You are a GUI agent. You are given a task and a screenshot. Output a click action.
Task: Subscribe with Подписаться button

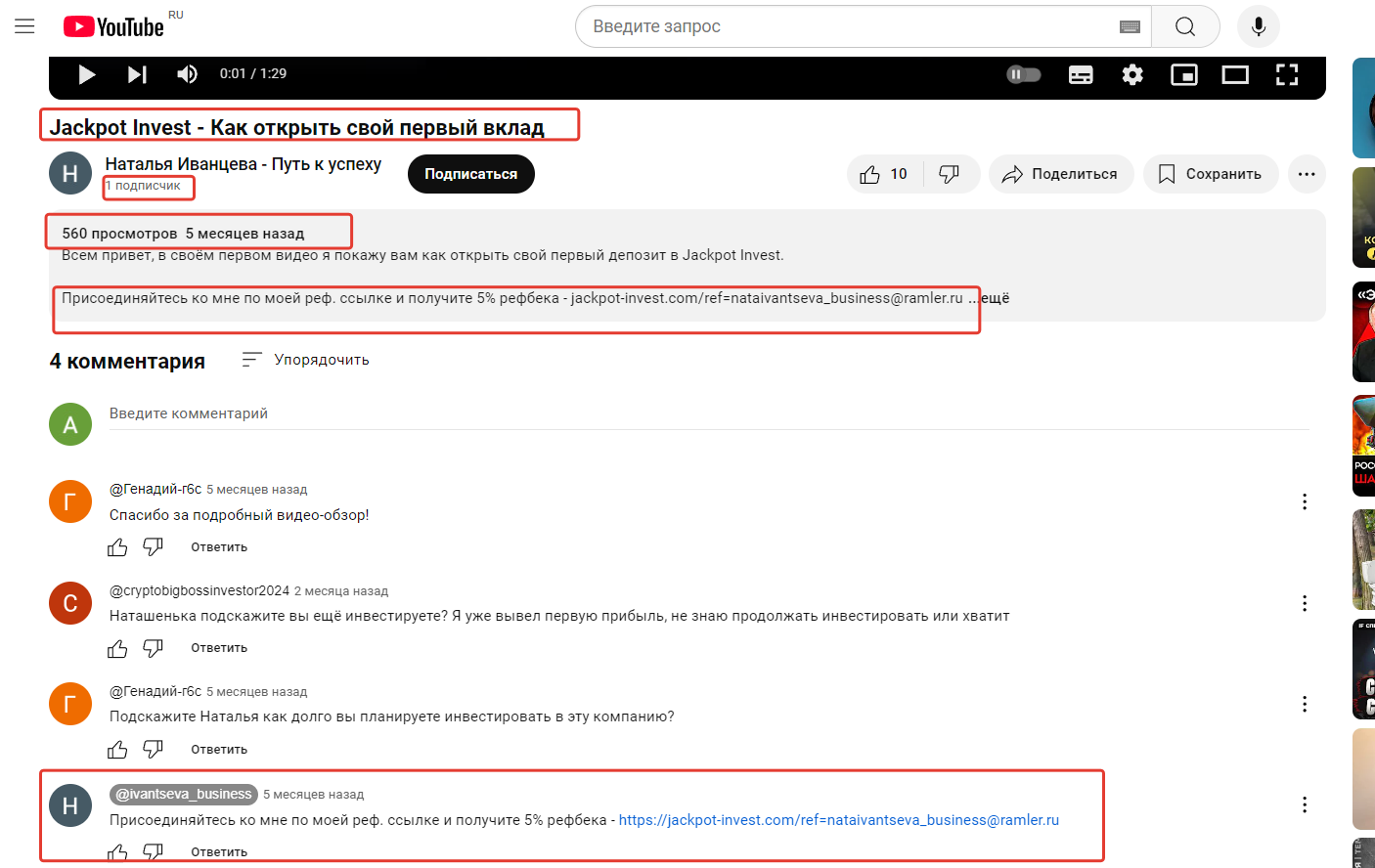[471, 174]
